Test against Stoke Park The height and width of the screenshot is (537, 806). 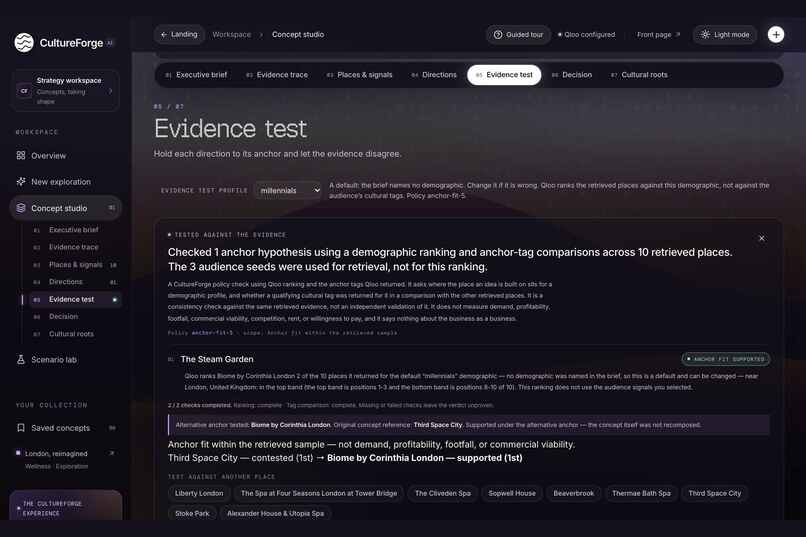pyautogui.click(x=192, y=513)
